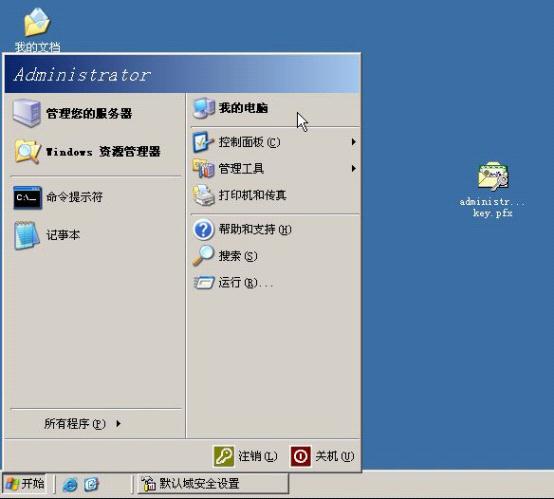Launch Internet Explorer from quick launch
The height and width of the screenshot is (499, 554).
(x=70, y=484)
